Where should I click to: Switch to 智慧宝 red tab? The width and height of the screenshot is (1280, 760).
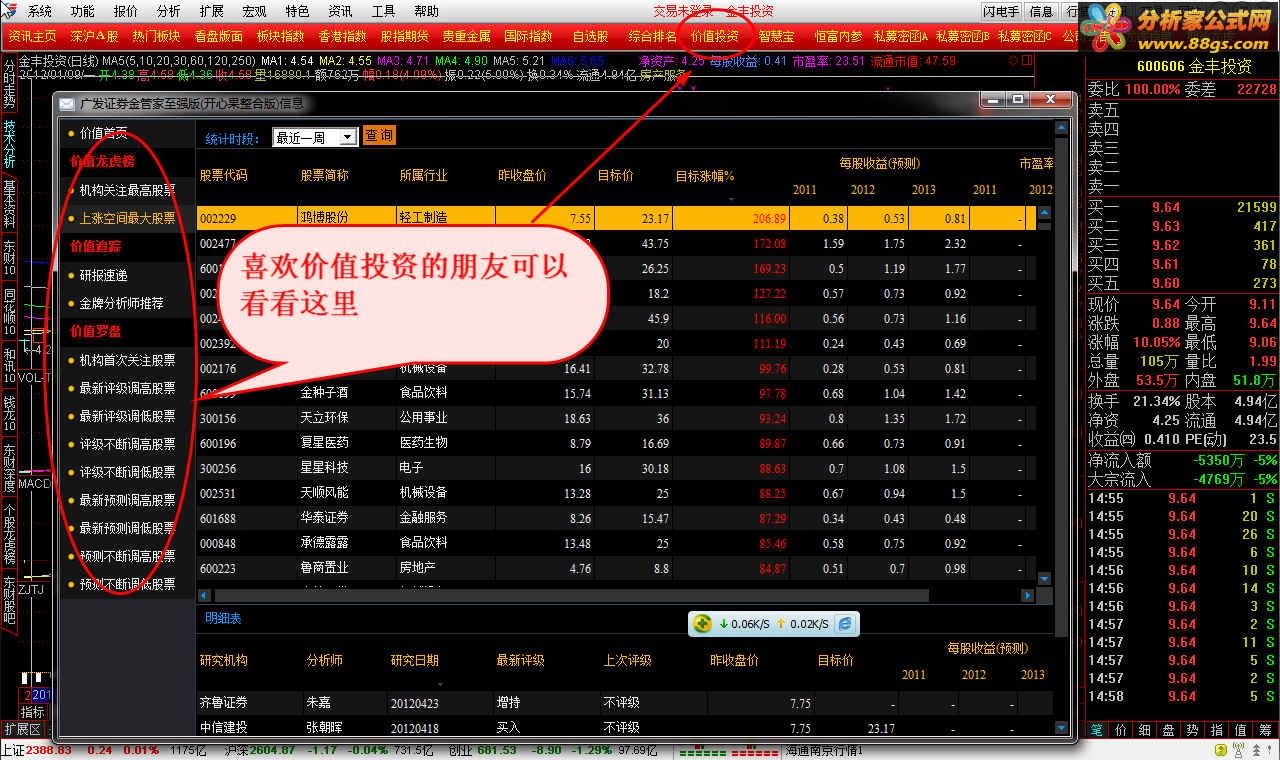point(776,36)
